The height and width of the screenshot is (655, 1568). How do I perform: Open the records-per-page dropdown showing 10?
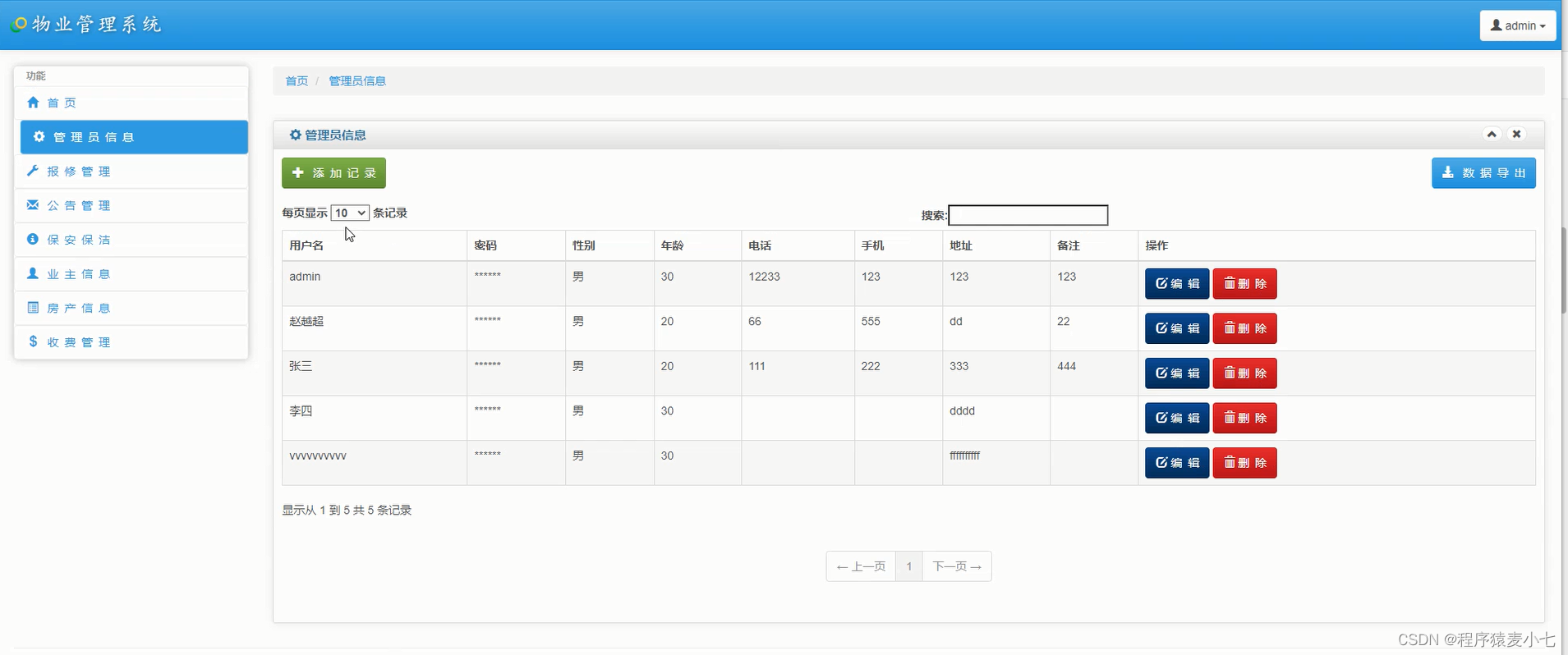tap(350, 213)
